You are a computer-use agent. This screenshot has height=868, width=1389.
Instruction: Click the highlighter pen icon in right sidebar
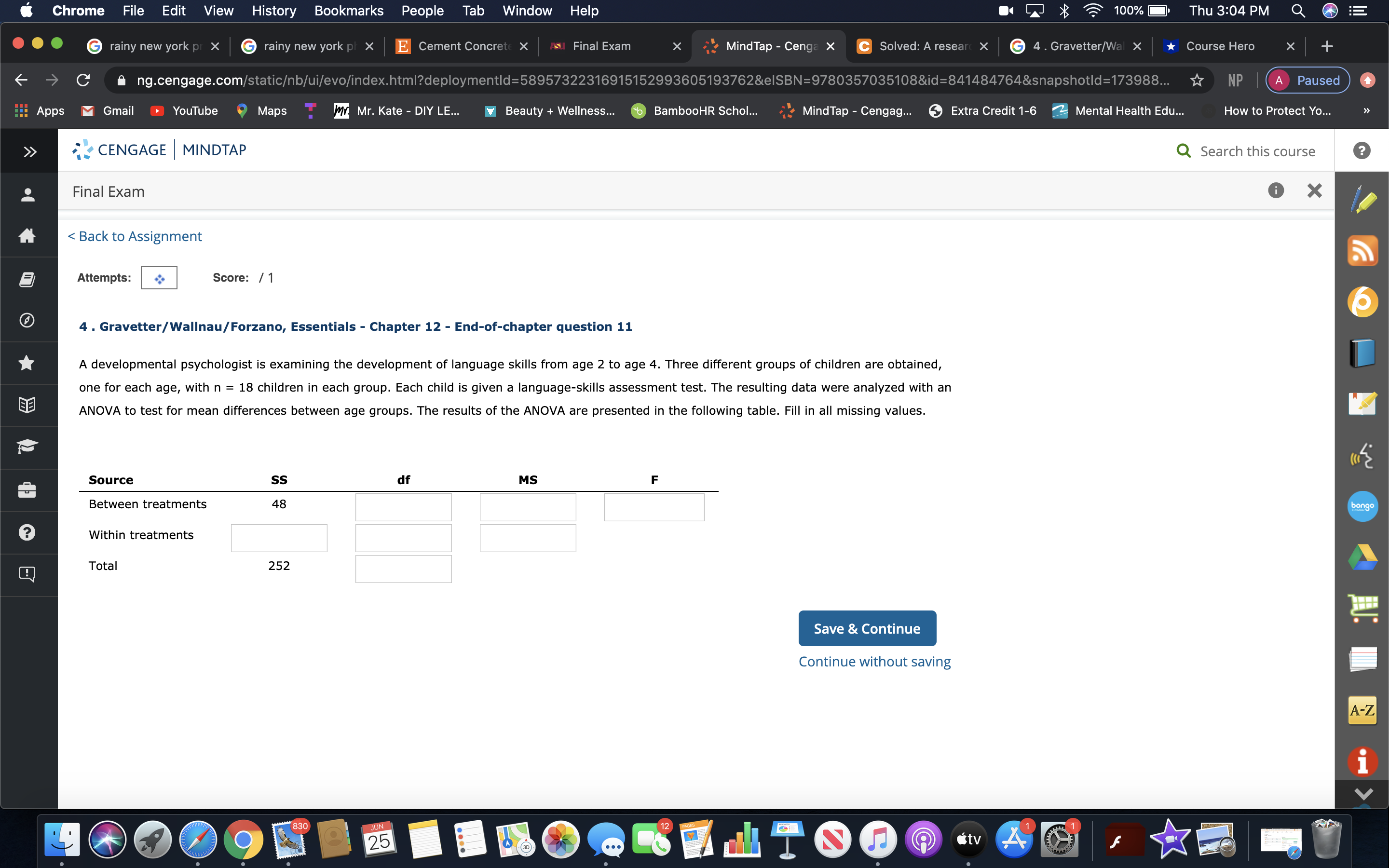pos(1362,200)
